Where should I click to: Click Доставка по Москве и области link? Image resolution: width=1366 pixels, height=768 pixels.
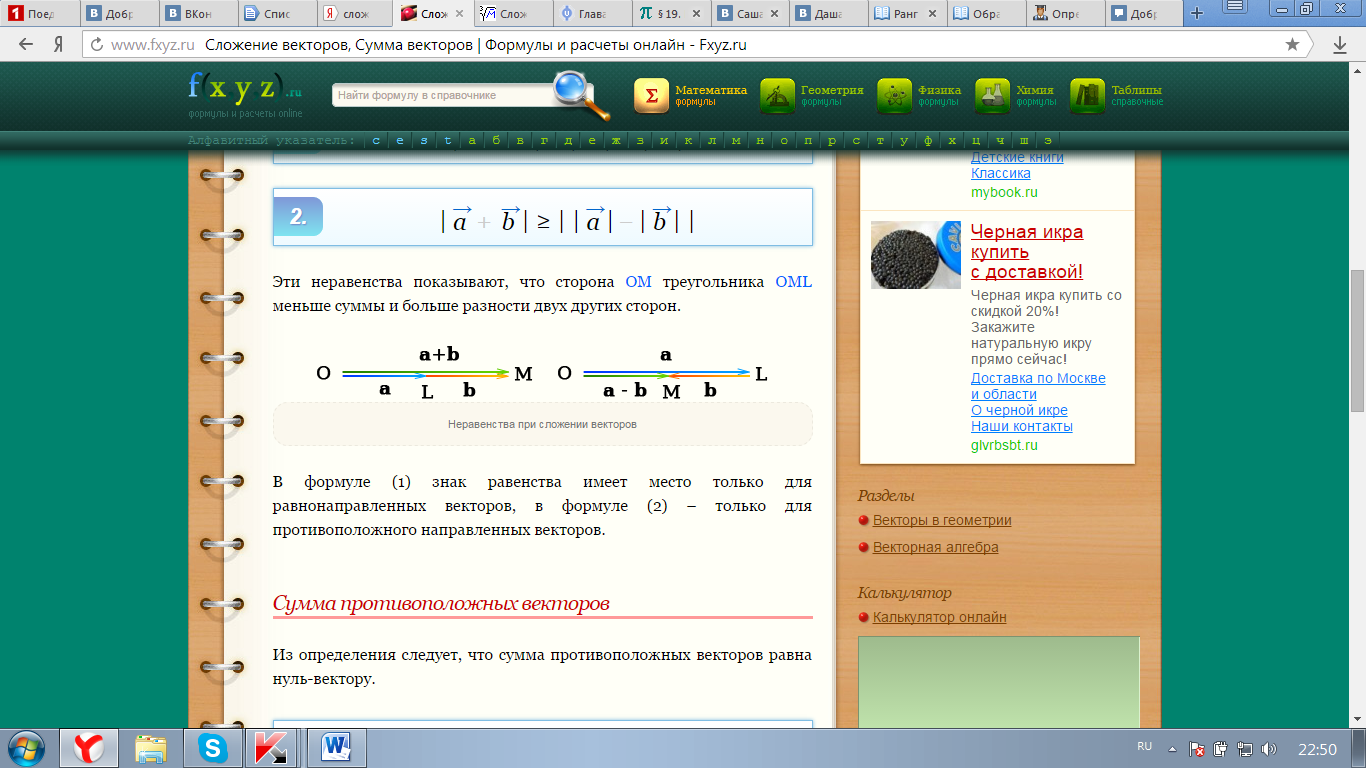(x=1038, y=386)
